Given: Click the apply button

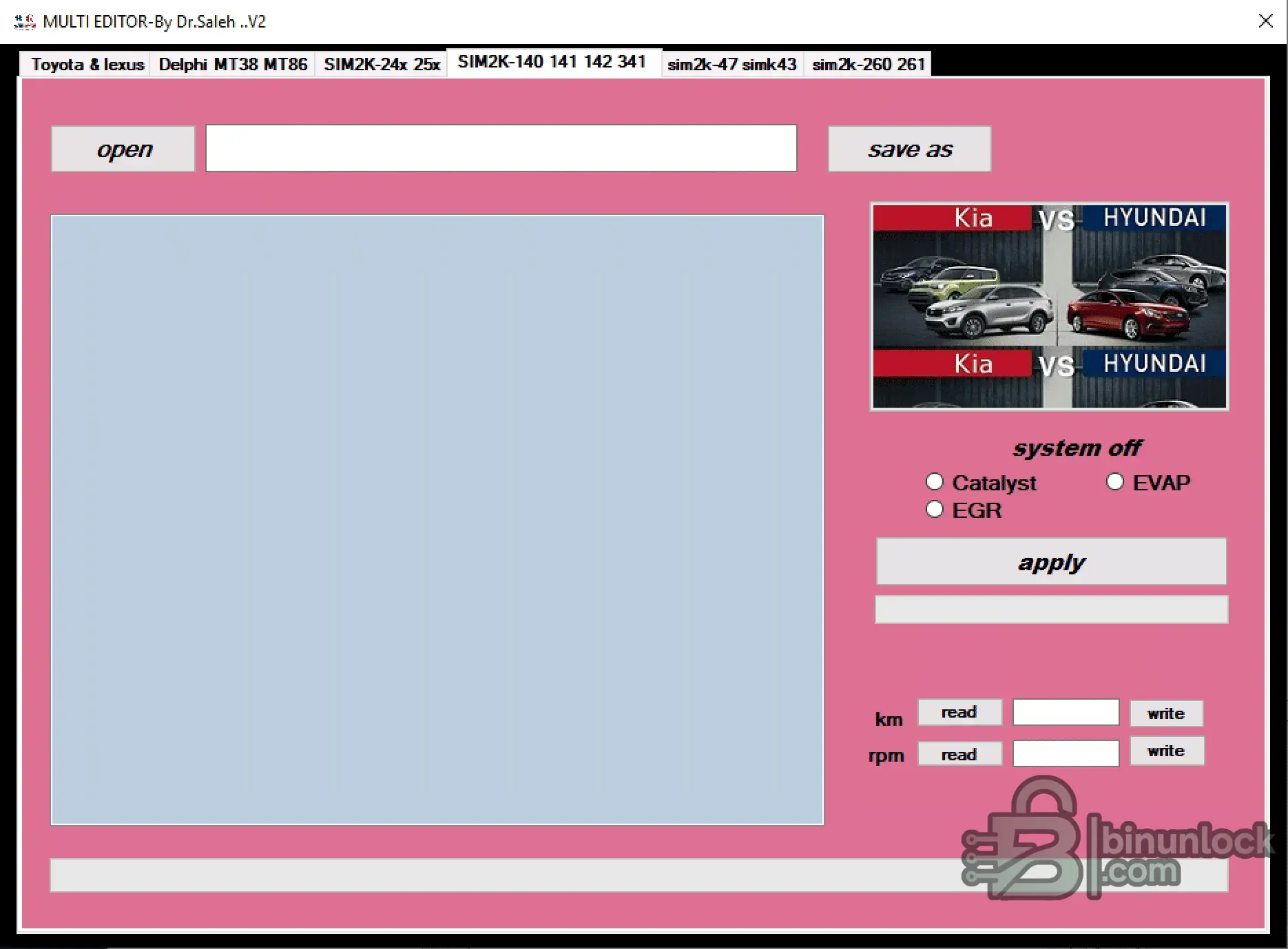Looking at the screenshot, I should [1051, 562].
